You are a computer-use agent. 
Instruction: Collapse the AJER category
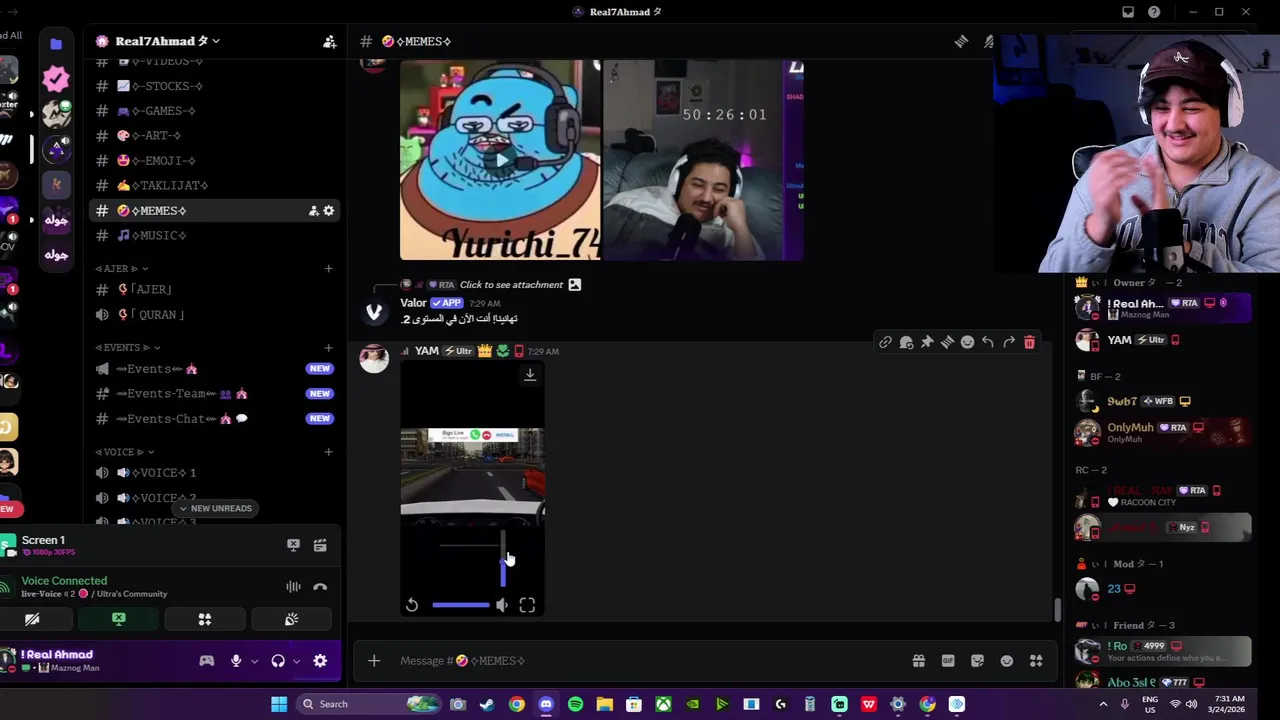[x=122, y=268]
